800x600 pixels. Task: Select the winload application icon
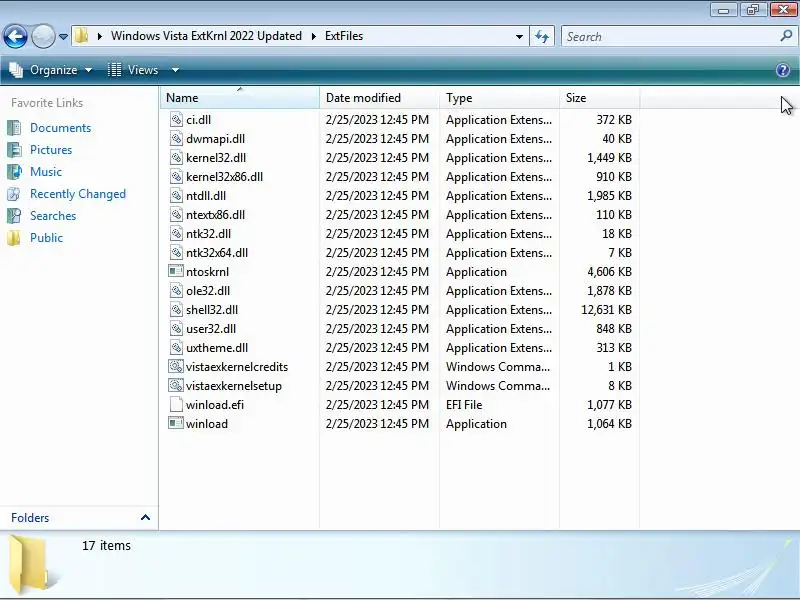coord(176,423)
